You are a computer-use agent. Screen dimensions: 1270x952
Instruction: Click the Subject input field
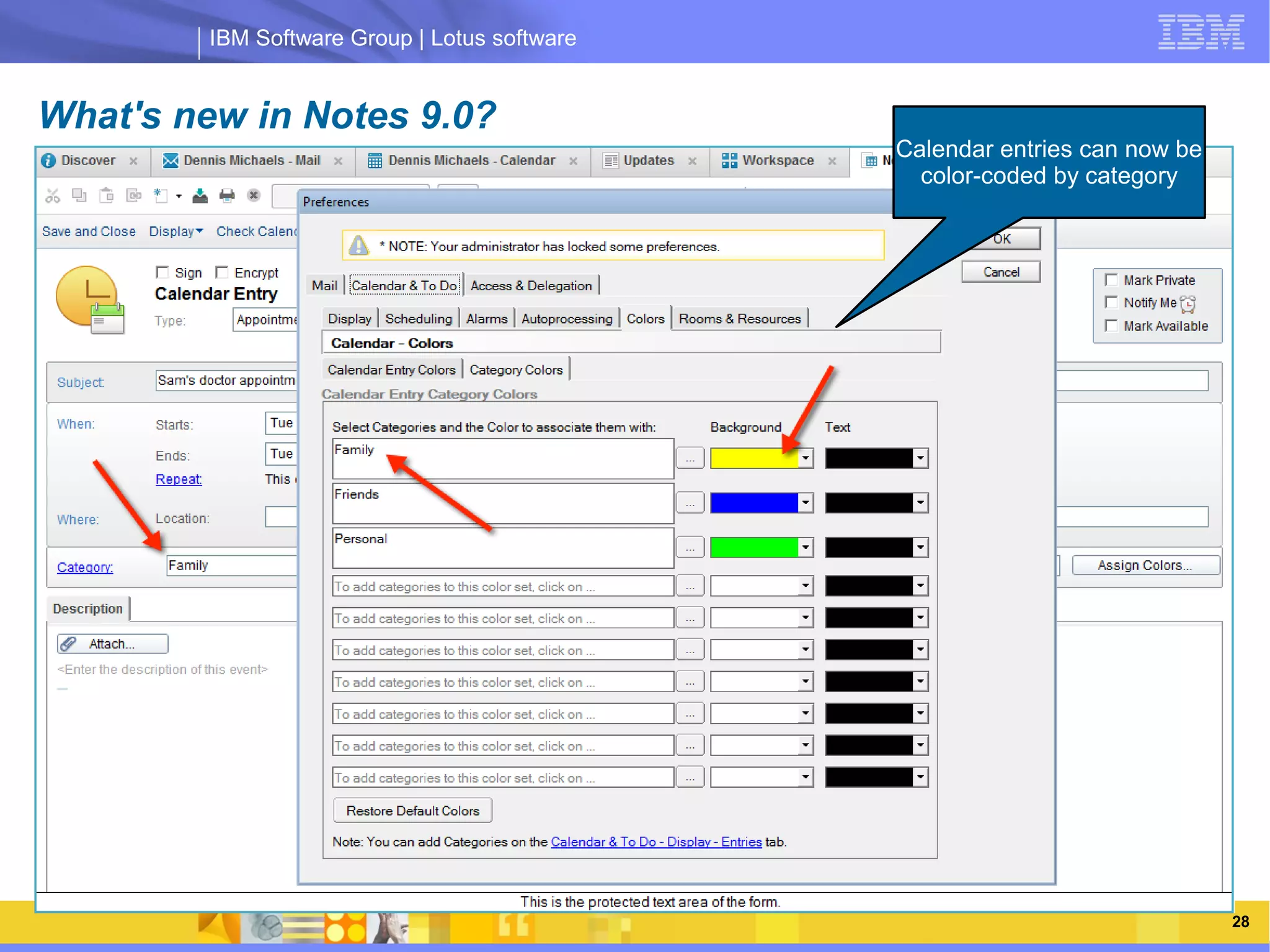pos(226,380)
